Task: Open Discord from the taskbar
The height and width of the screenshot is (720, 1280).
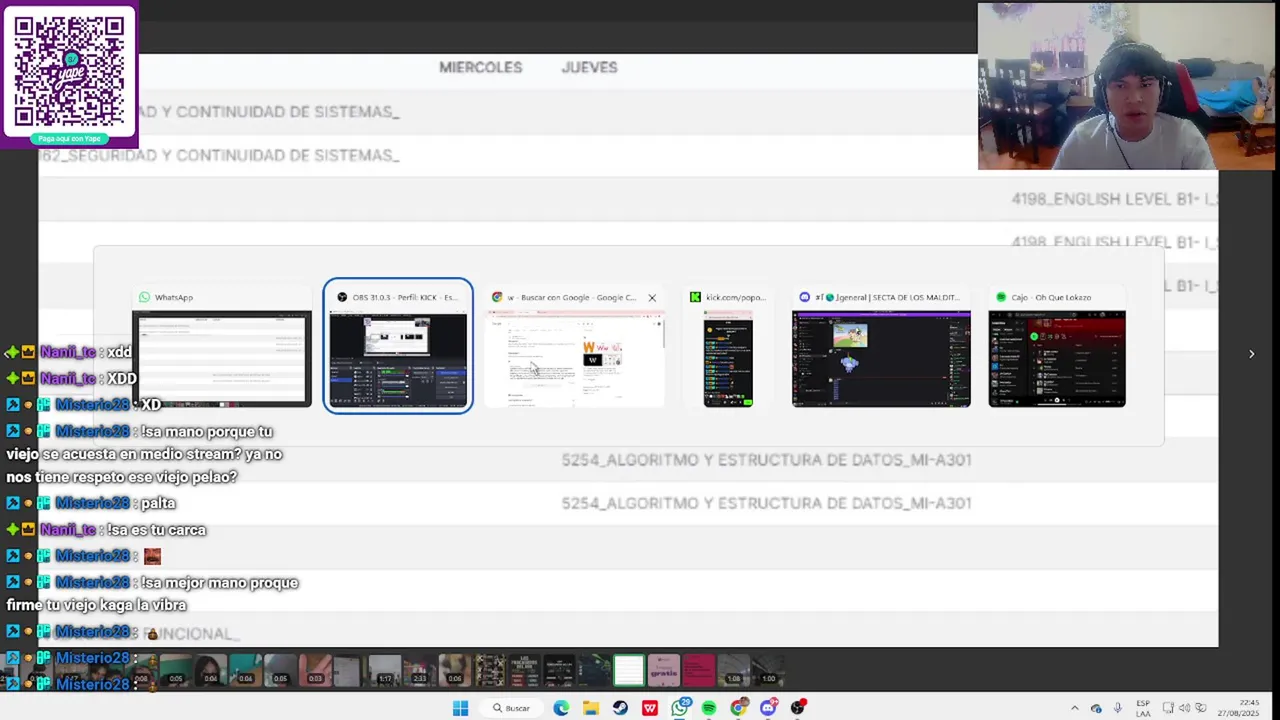Action: pyautogui.click(x=768, y=708)
